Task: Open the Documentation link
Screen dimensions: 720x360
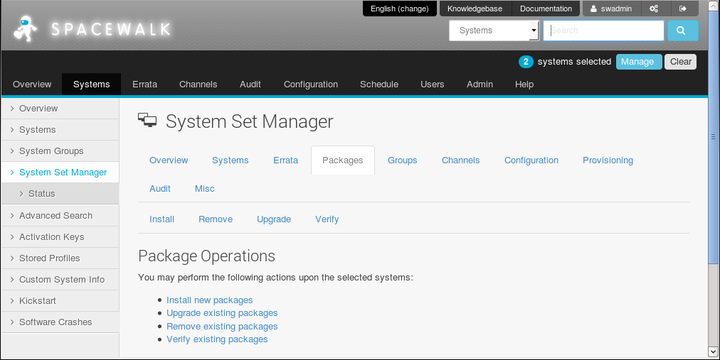Action: pyautogui.click(x=546, y=9)
